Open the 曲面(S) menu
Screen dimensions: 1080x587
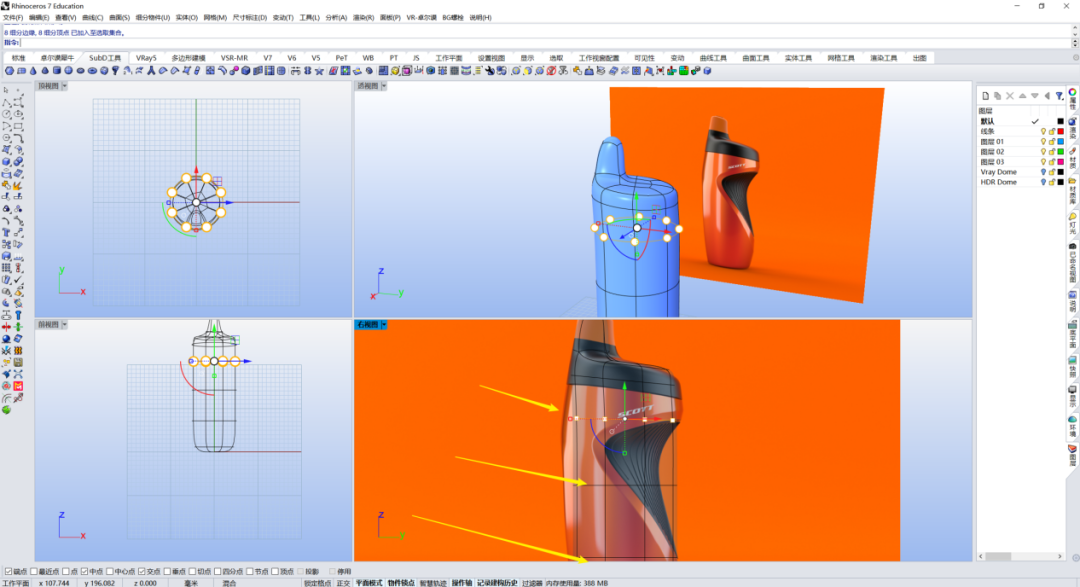(119, 17)
